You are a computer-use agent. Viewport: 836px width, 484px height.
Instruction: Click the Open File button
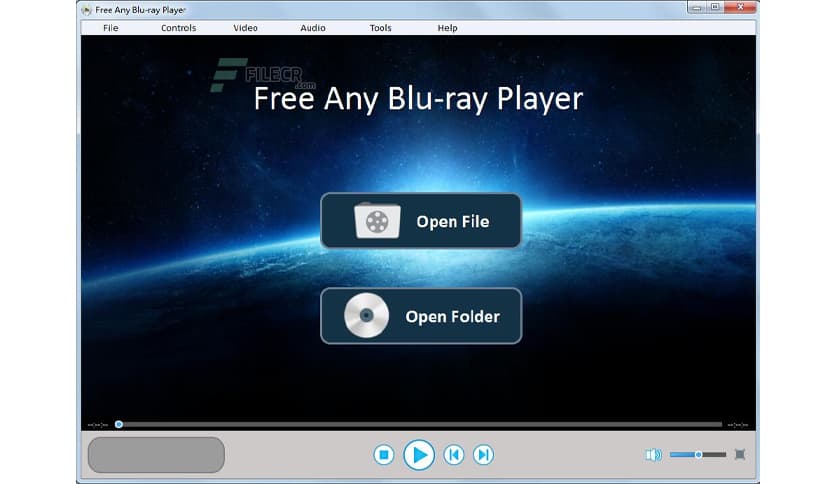click(421, 221)
